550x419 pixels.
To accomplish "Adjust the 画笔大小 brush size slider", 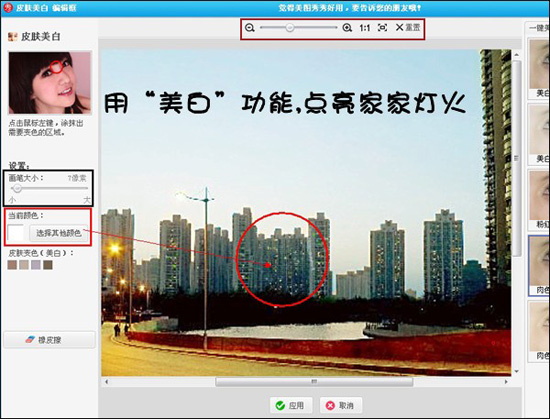I will point(17,189).
